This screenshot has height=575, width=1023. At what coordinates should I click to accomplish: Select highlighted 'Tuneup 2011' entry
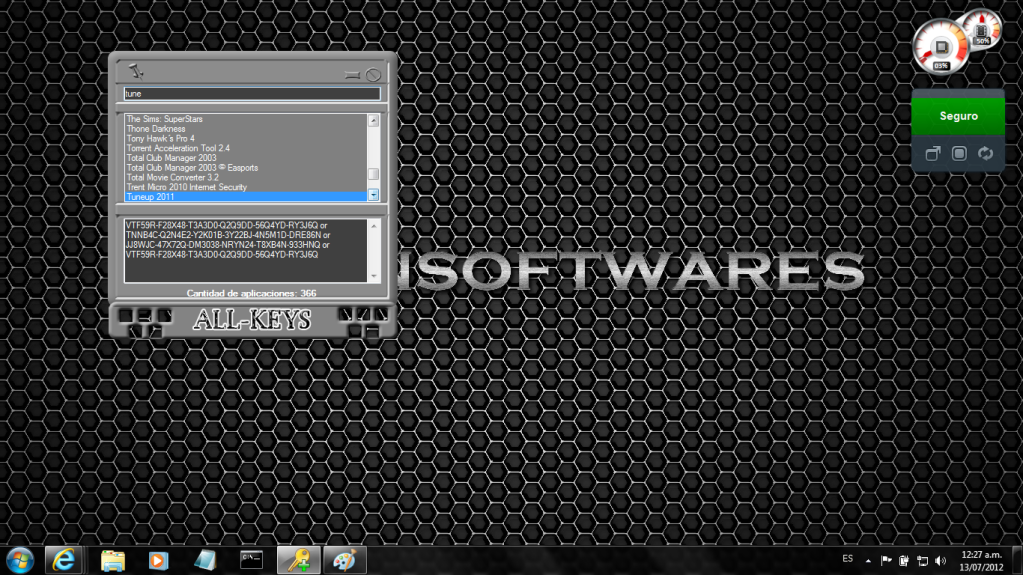click(246, 196)
